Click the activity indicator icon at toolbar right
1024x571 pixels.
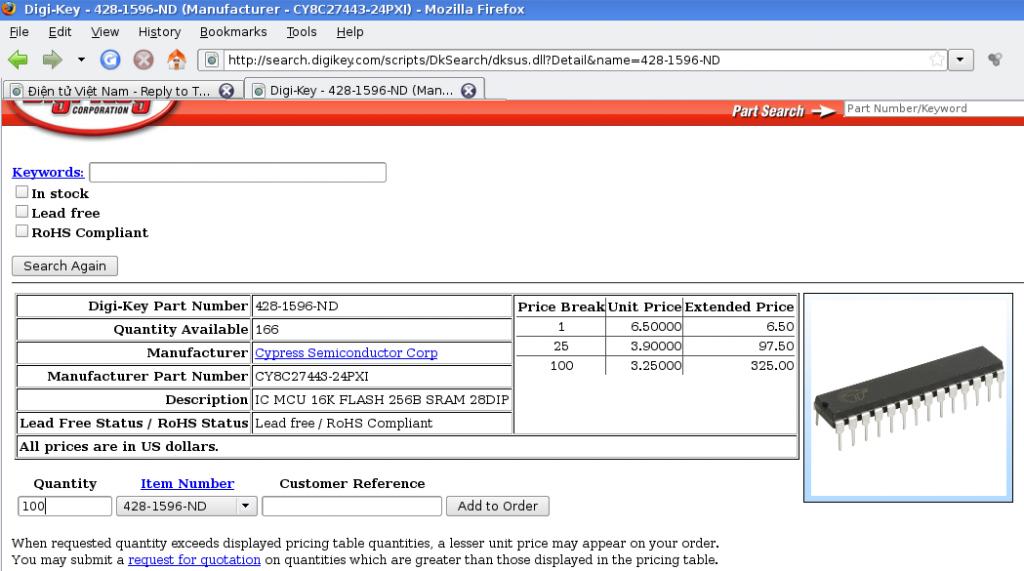[x=995, y=59]
